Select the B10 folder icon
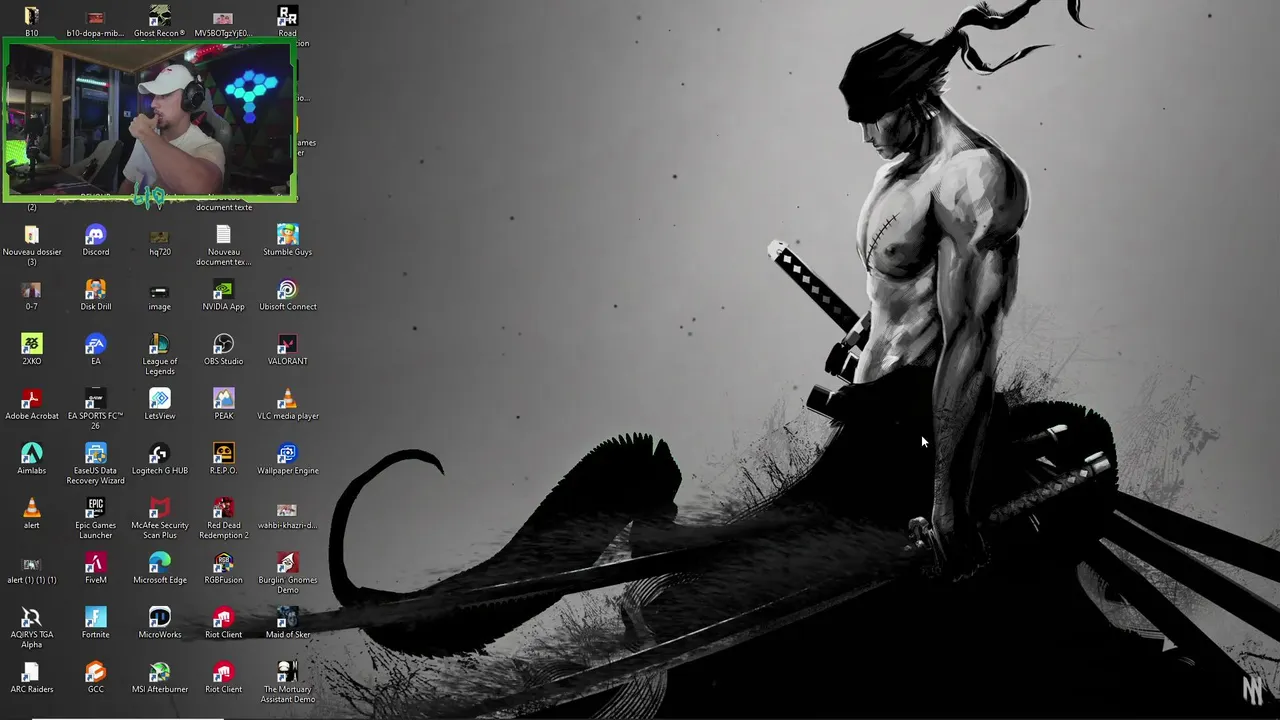Screen dimensions: 1280x720 (32, 16)
